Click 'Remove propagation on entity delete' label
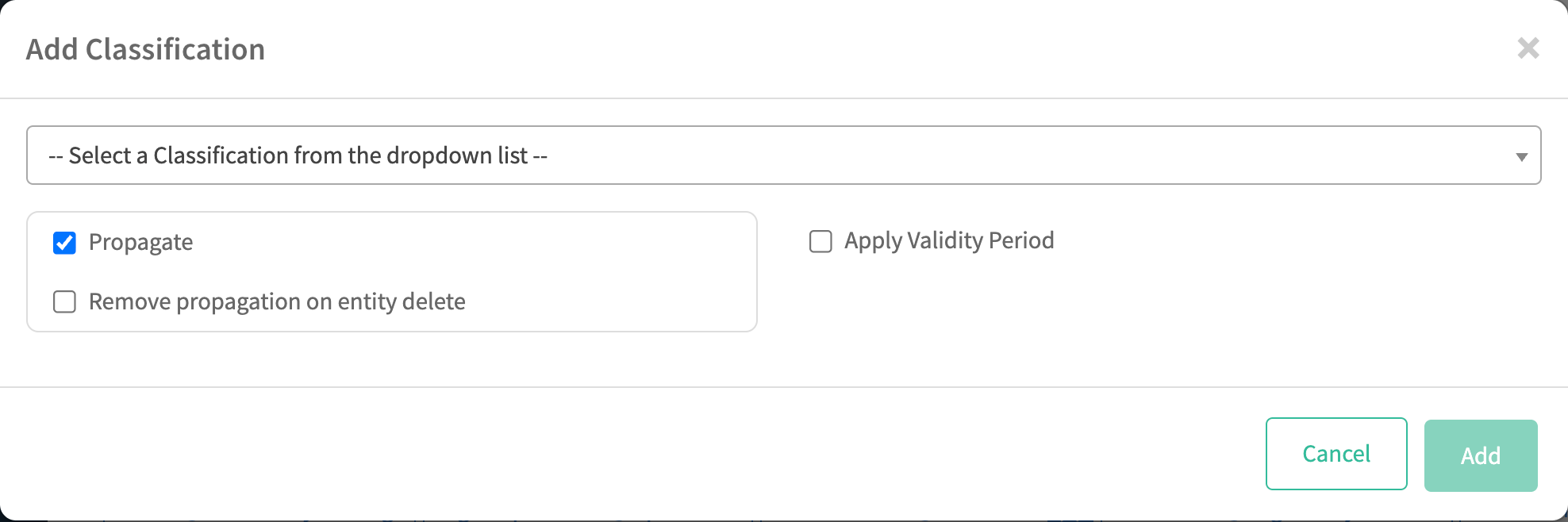This screenshot has height=522, width=1568. [x=277, y=302]
